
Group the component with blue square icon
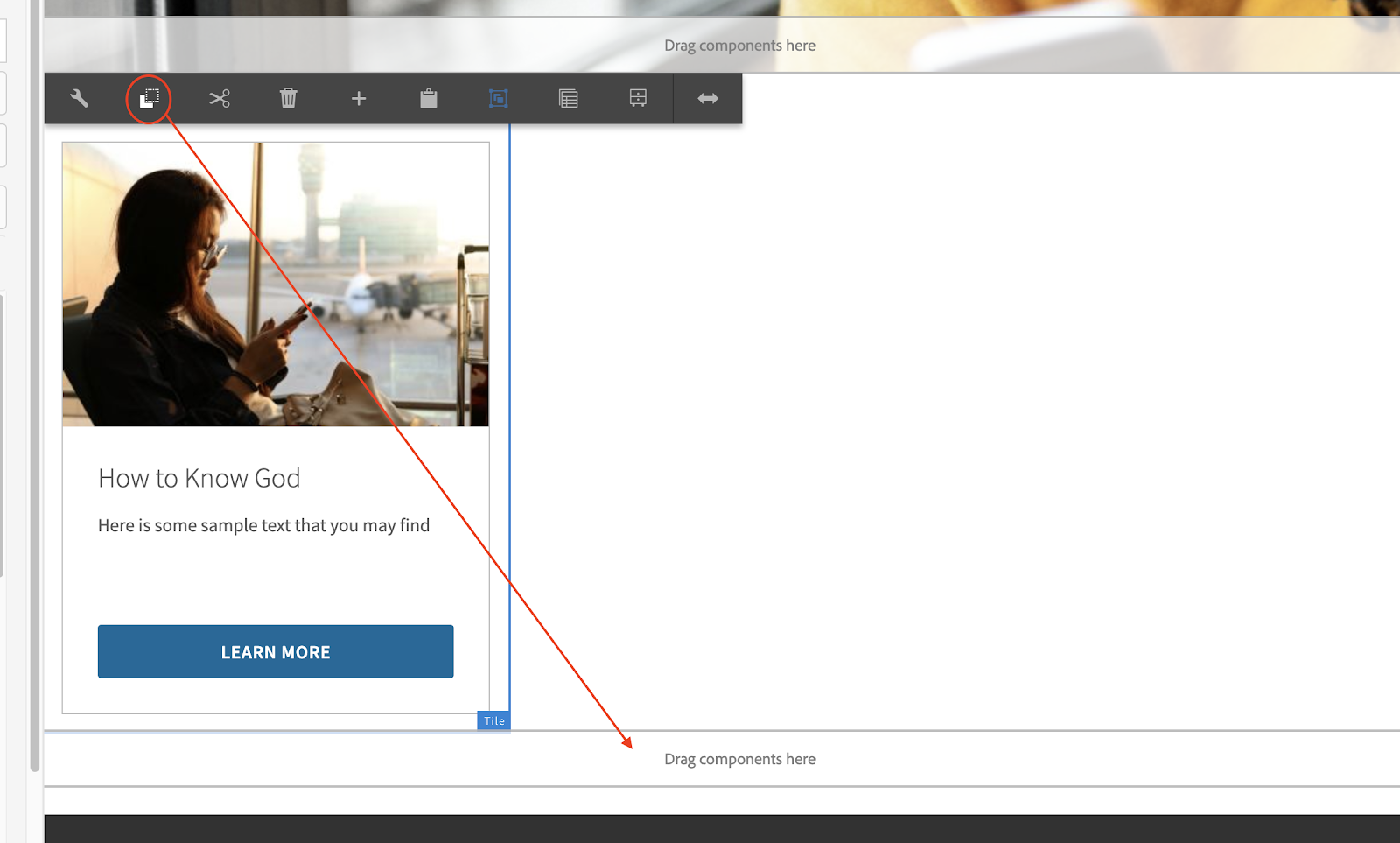tap(499, 98)
